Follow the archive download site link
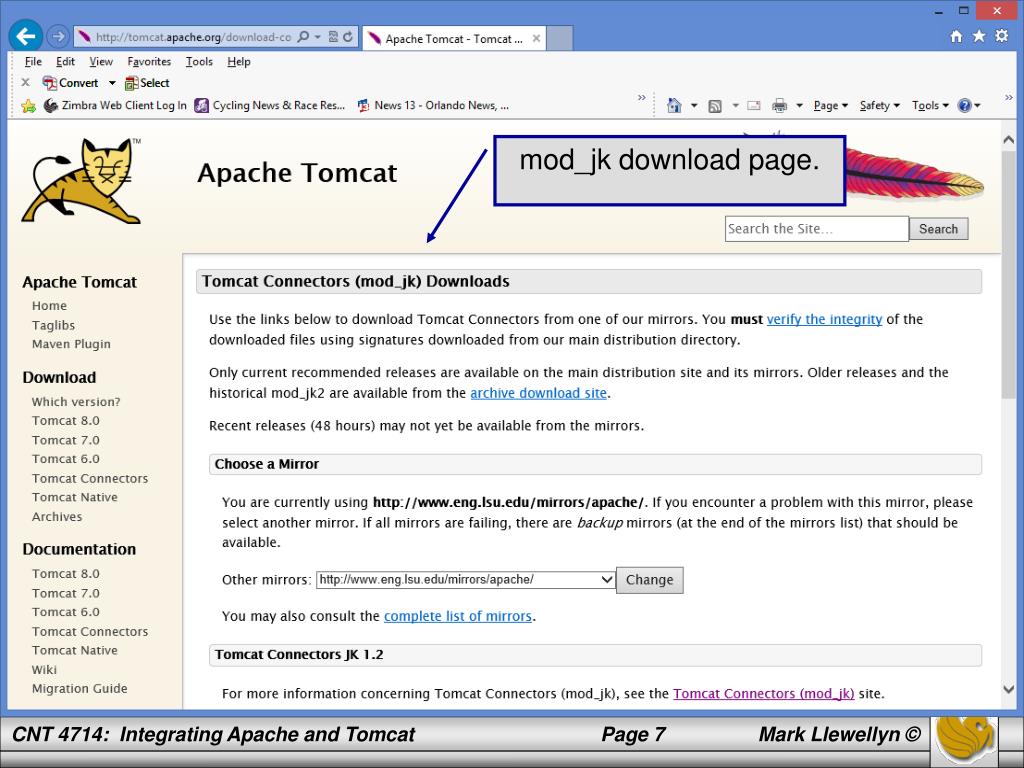Screen dimensions: 1024x768 pyautogui.click(x=539, y=393)
